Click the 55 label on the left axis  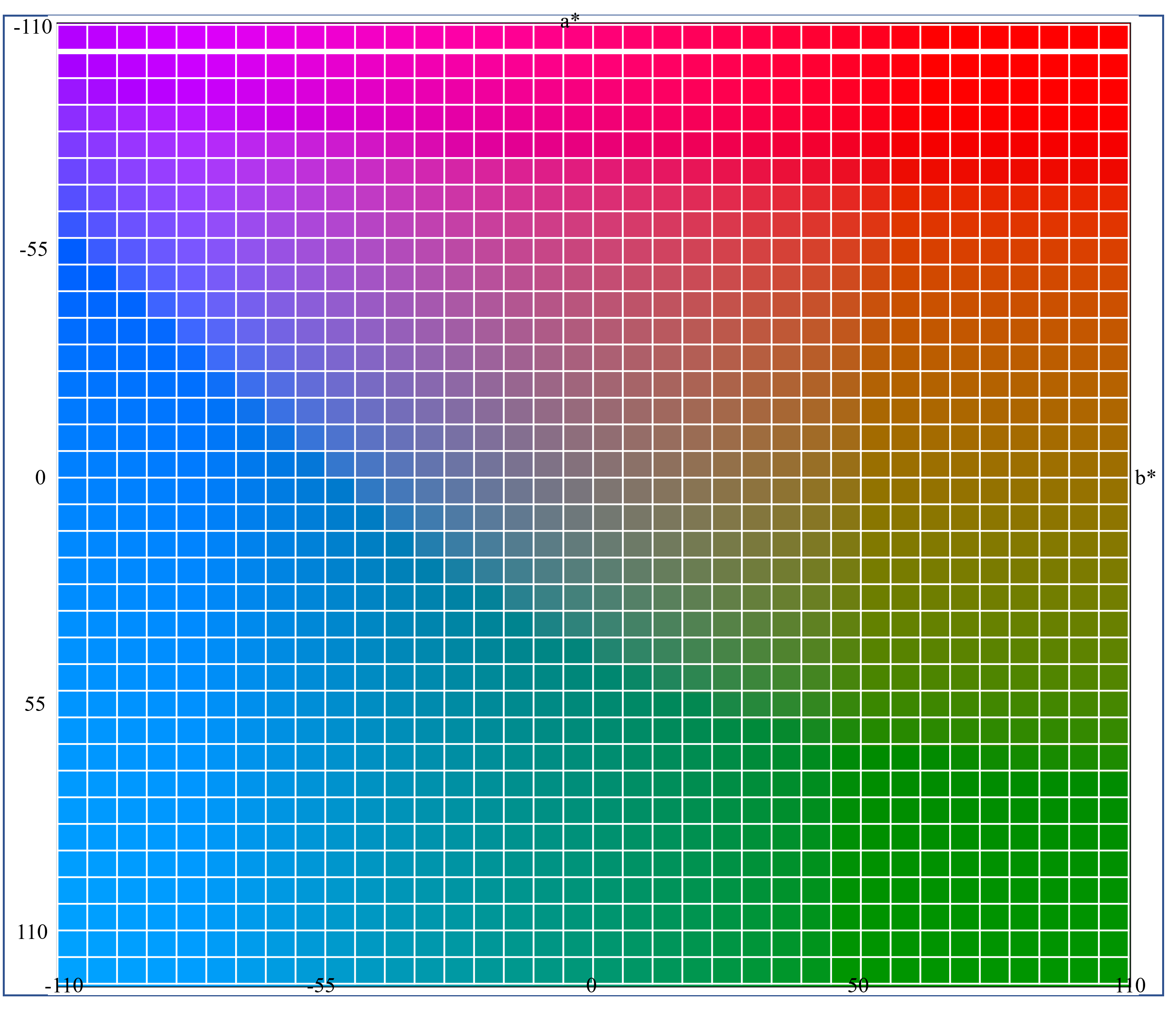(x=34, y=704)
